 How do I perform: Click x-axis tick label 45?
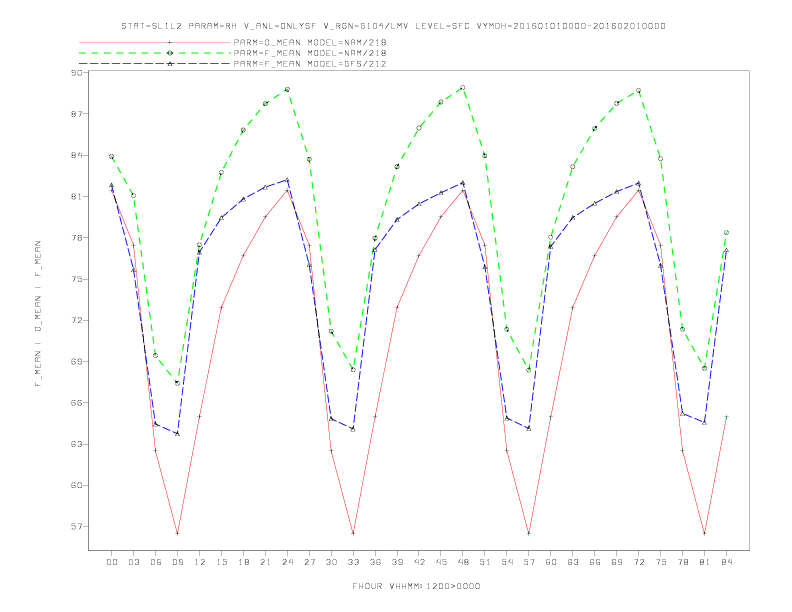[x=441, y=562]
